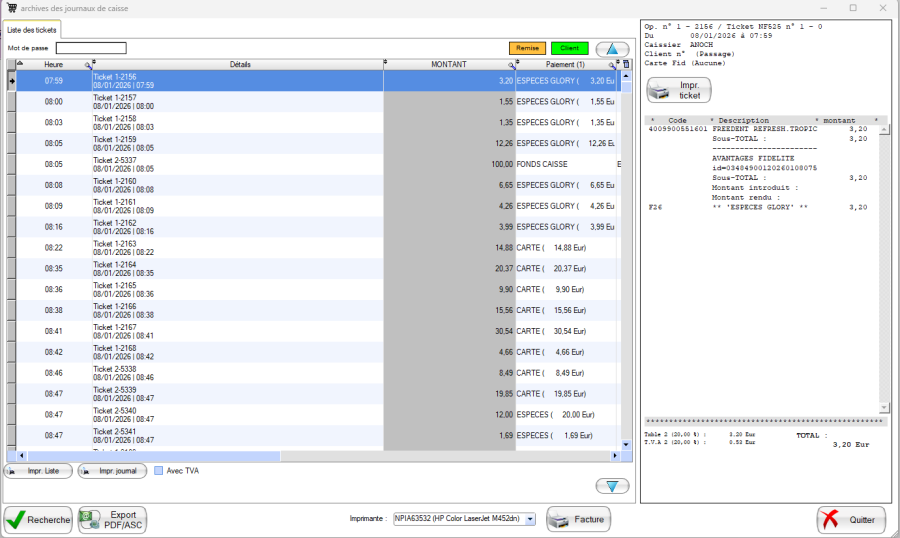The height and width of the screenshot is (538, 900).
Task: Click the green Client button
Action: pos(569,48)
